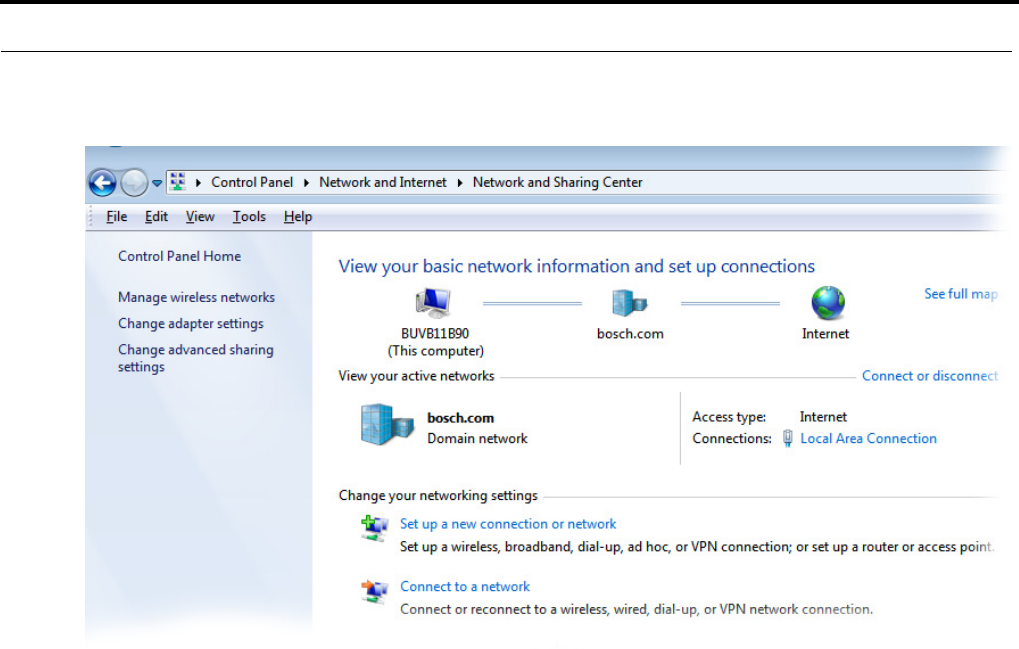Expand breadcrumb arrow after Network and Internet
This screenshot has width=1019, height=649.
click(x=460, y=183)
